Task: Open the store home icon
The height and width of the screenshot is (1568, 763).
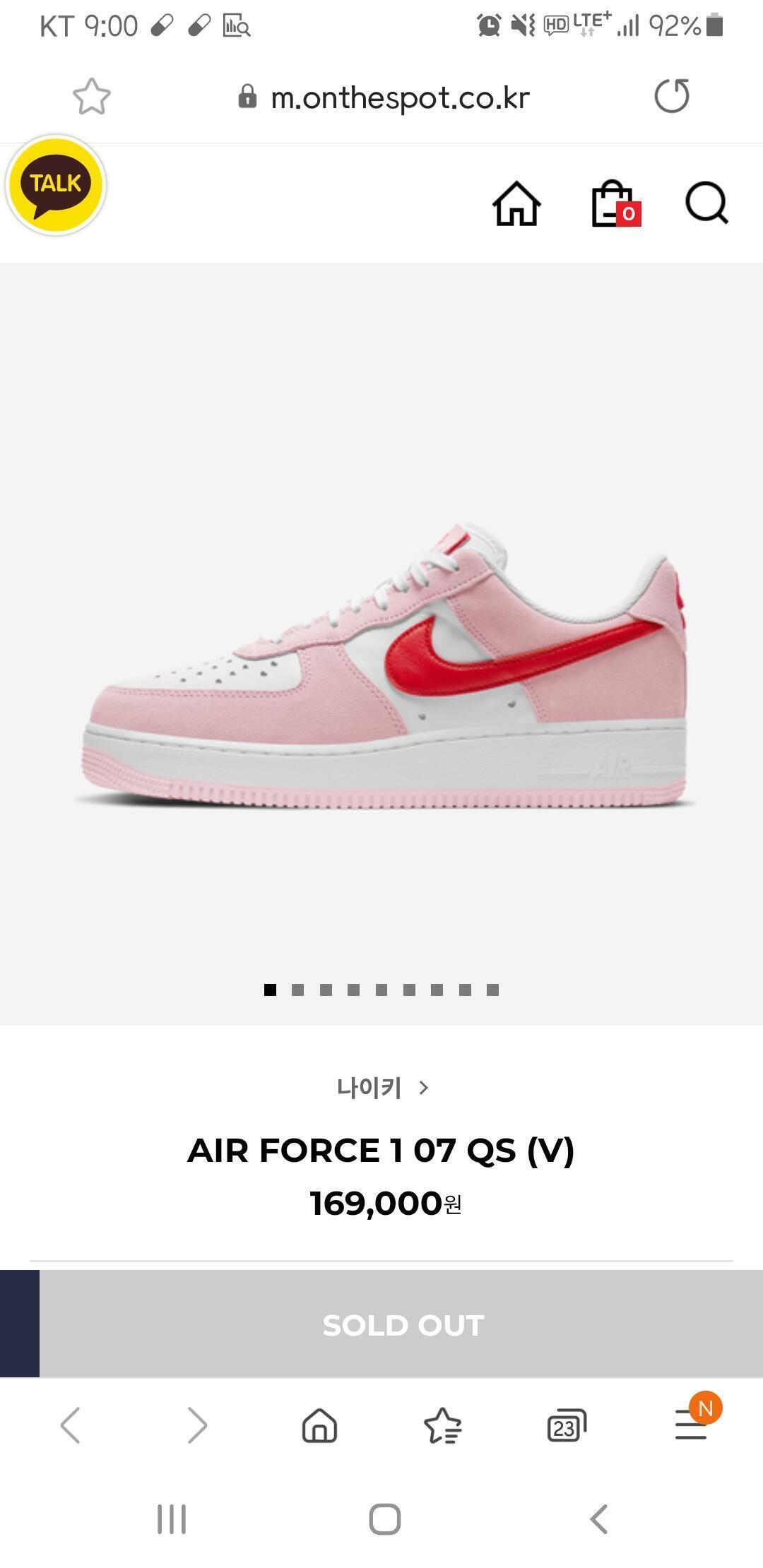Action: tap(516, 204)
